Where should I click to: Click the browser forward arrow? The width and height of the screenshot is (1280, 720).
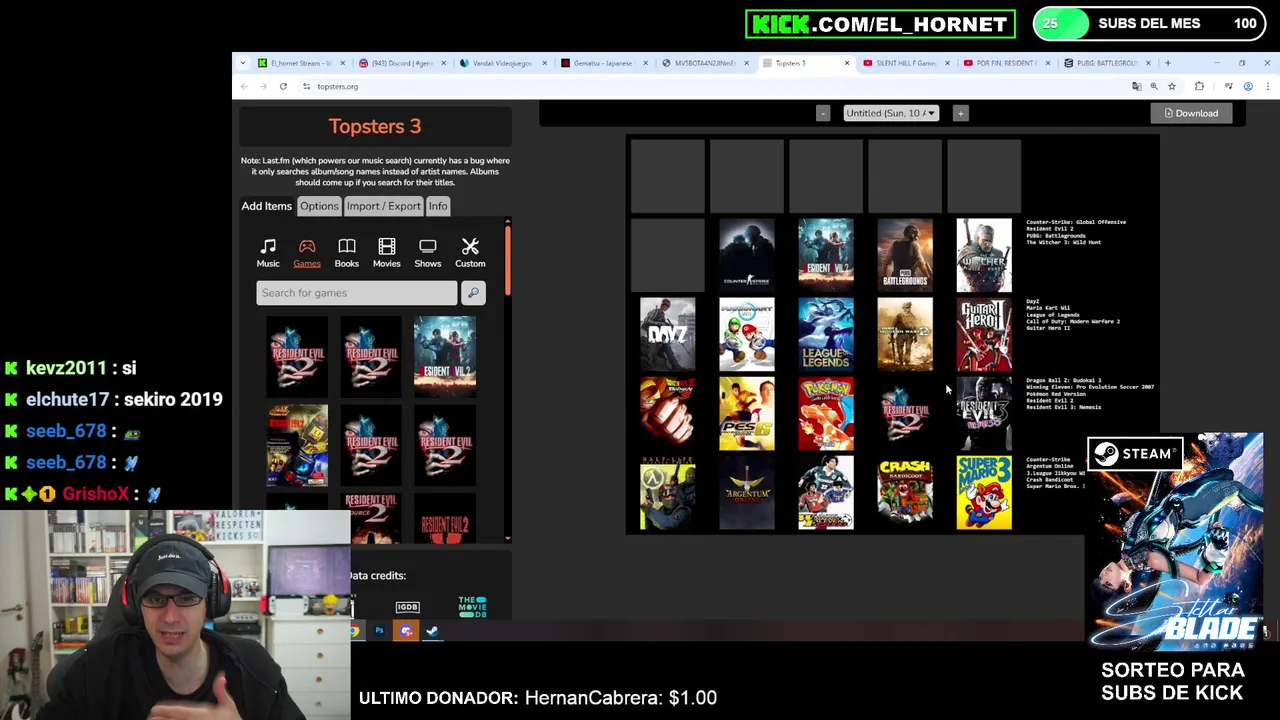(x=263, y=86)
